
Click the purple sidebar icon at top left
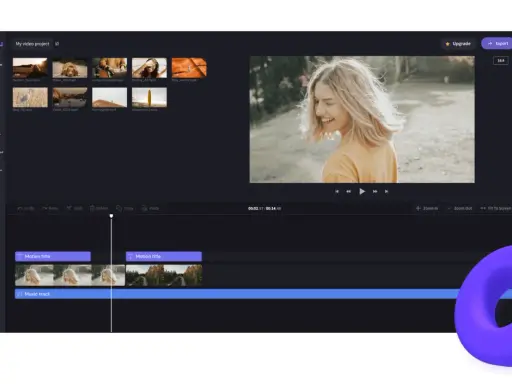click(x=2, y=44)
